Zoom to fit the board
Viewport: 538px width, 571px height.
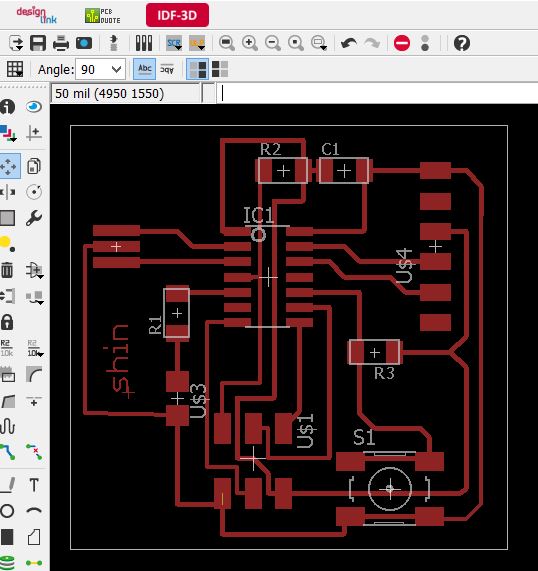(x=227, y=43)
